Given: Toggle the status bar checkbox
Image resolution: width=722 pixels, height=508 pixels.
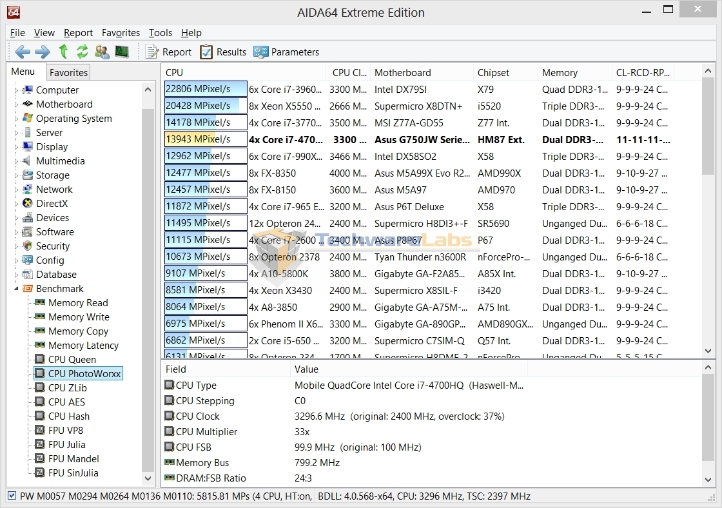Looking at the screenshot, I should [12, 496].
